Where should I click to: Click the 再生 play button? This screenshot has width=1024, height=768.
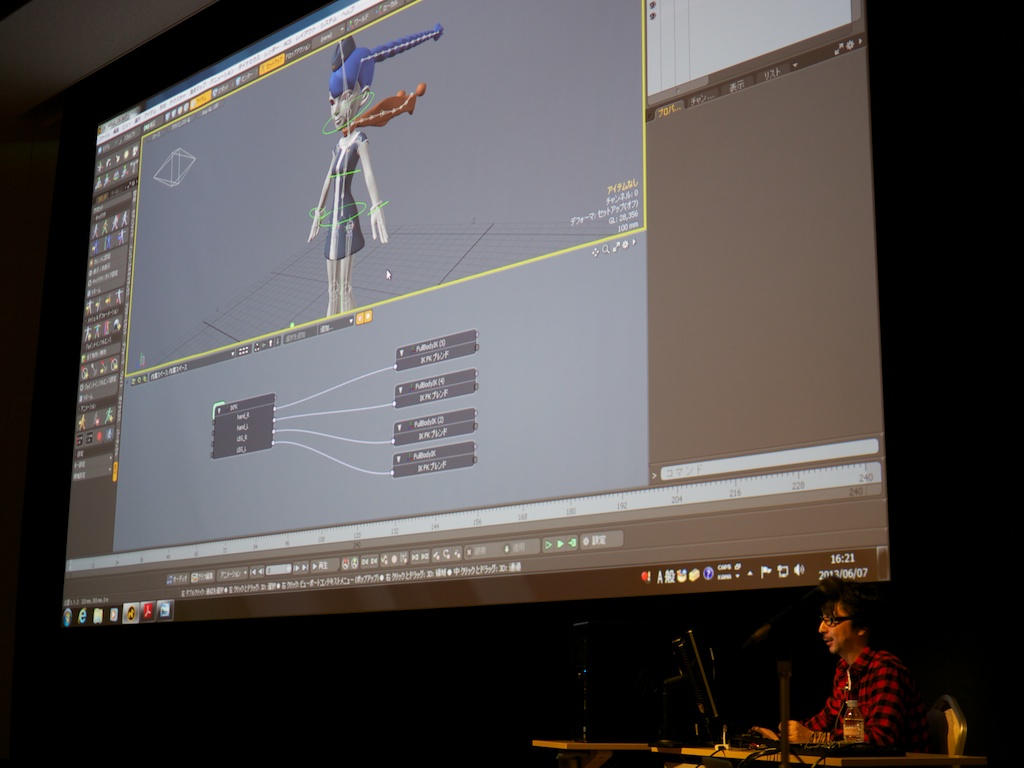(323, 566)
